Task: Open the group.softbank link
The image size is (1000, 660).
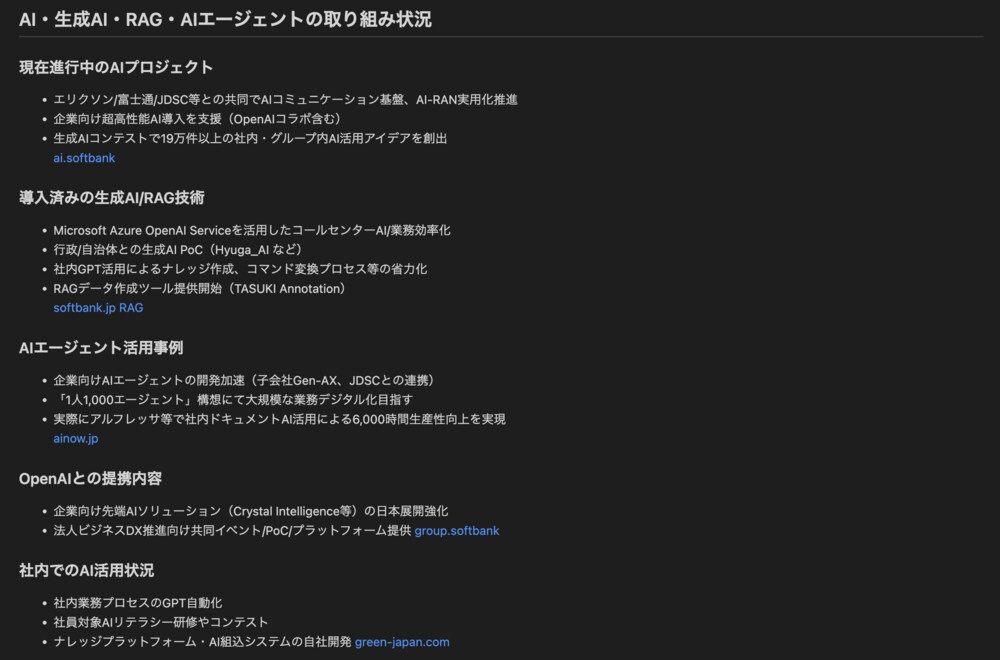Action: pyautogui.click(x=457, y=531)
